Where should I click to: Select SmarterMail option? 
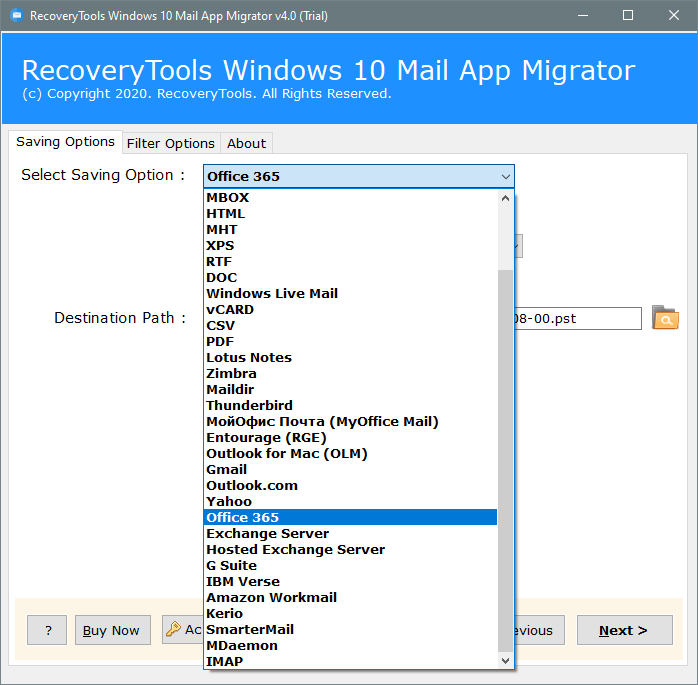click(350, 629)
